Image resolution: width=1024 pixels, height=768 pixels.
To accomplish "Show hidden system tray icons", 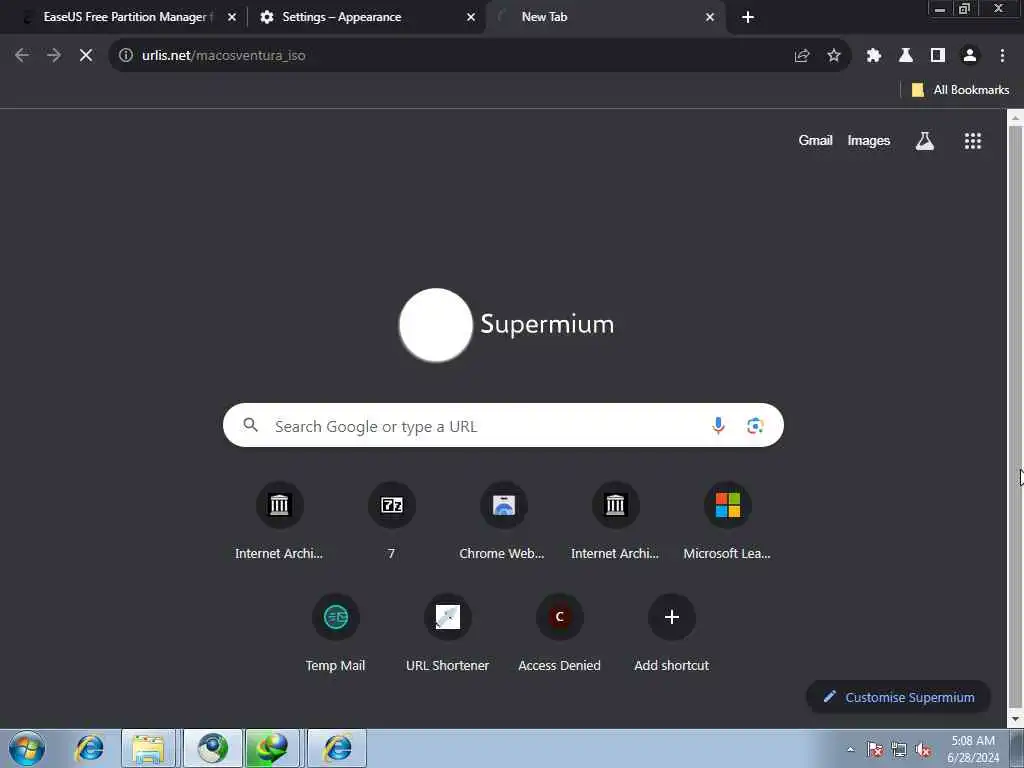I will click(850, 749).
